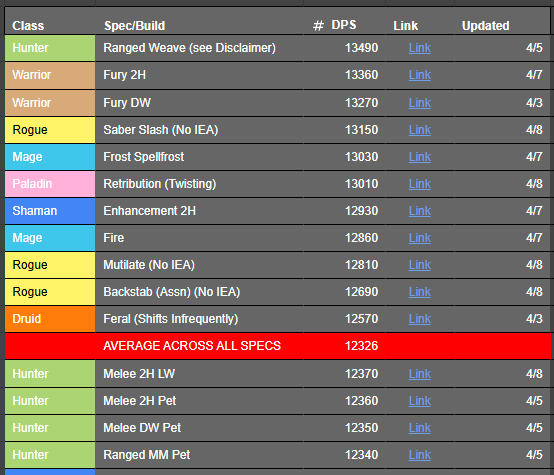Open the Link for Fury 2H

[419, 75]
